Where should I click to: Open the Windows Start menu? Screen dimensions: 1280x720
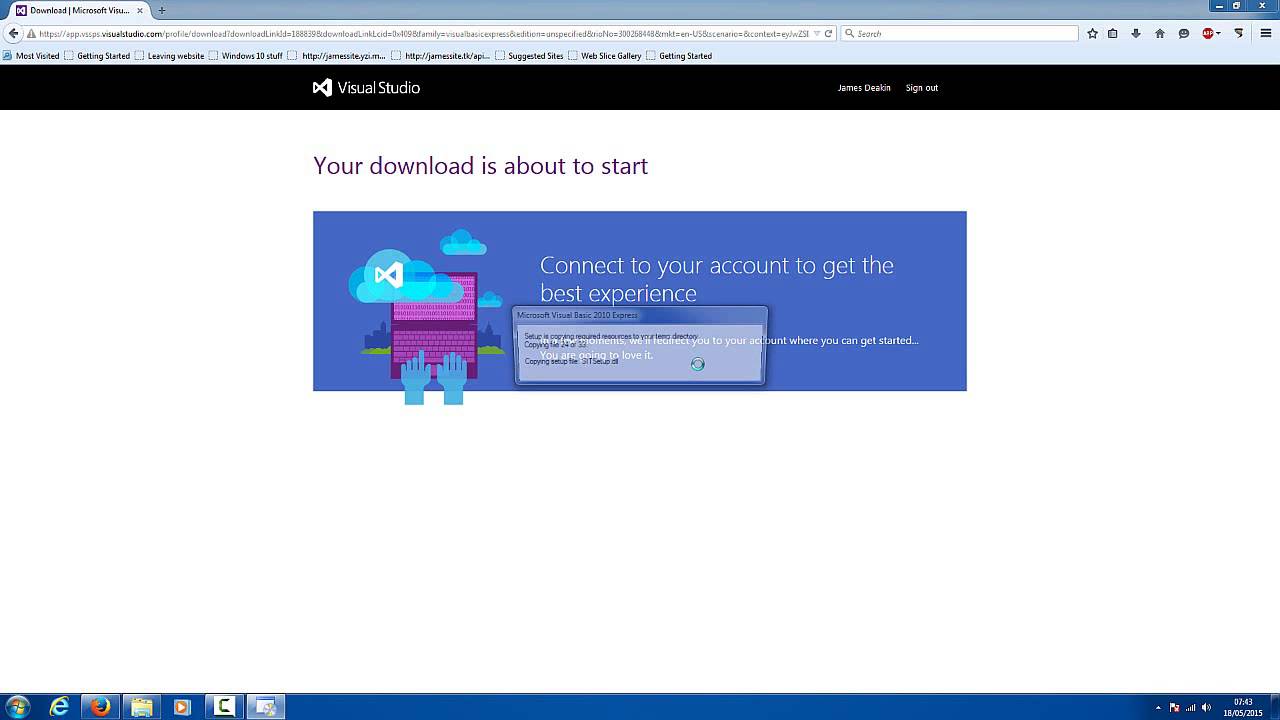coord(17,707)
